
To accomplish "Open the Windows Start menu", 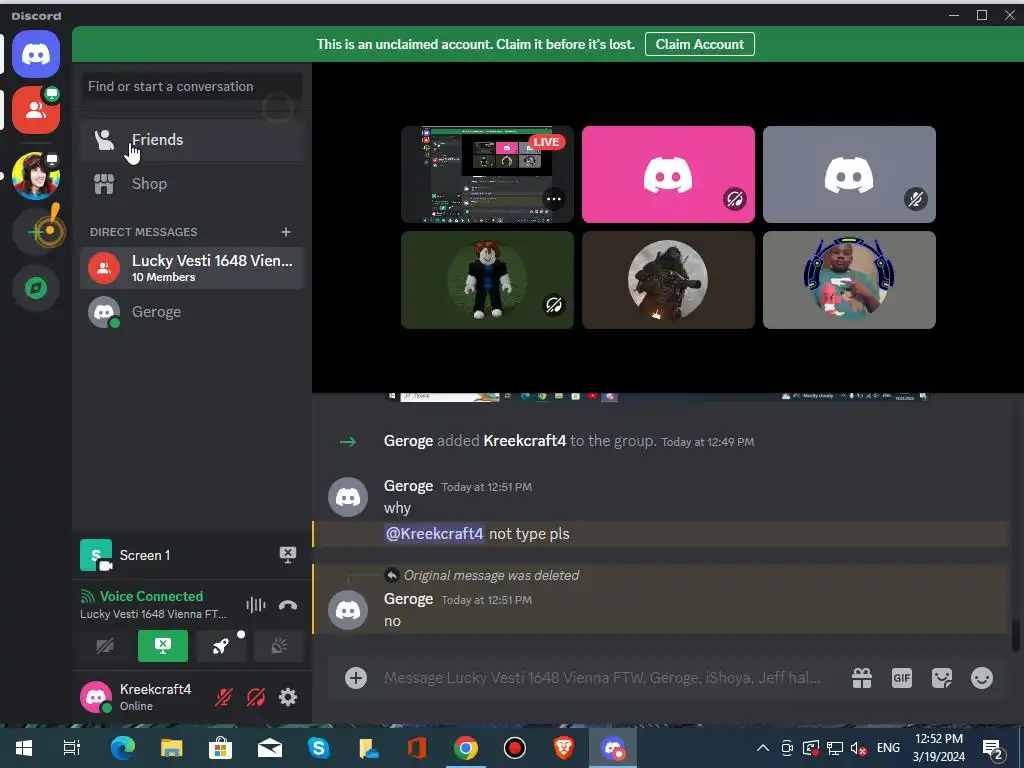I will (x=24, y=748).
